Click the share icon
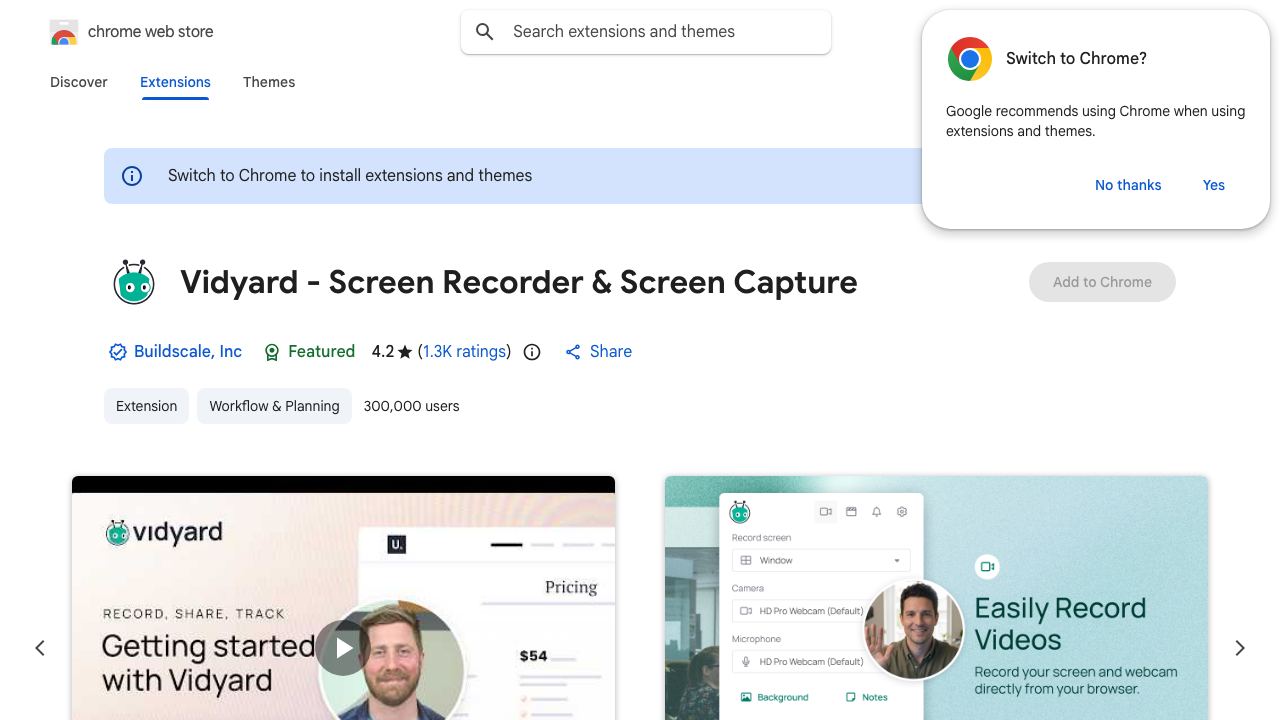The image size is (1280, 720). click(573, 352)
